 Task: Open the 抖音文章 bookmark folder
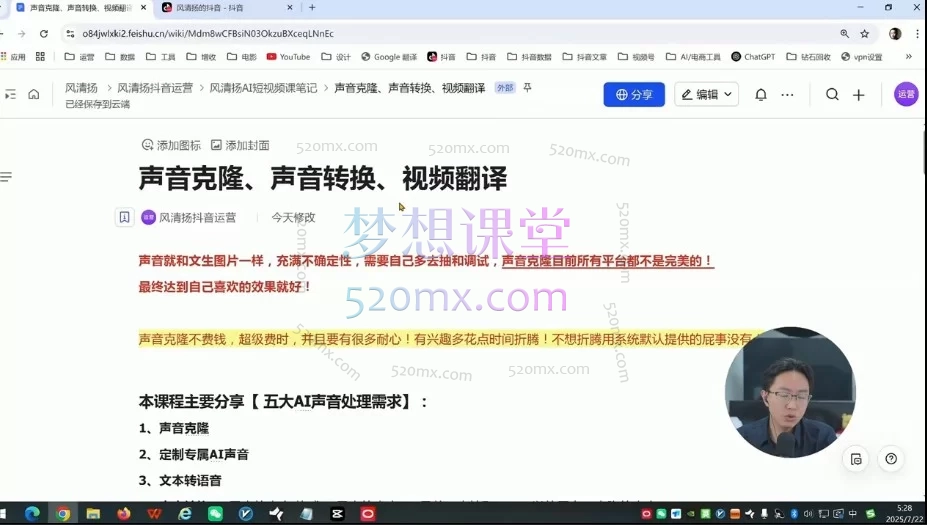(x=585, y=57)
